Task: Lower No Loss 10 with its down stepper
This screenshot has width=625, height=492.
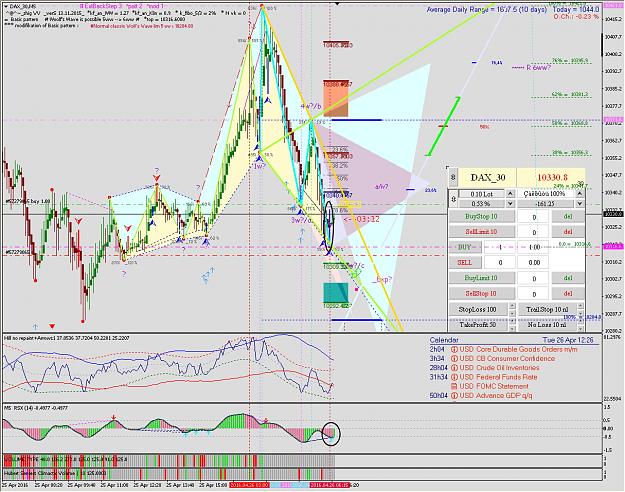Action: click(x=581, y=329)
